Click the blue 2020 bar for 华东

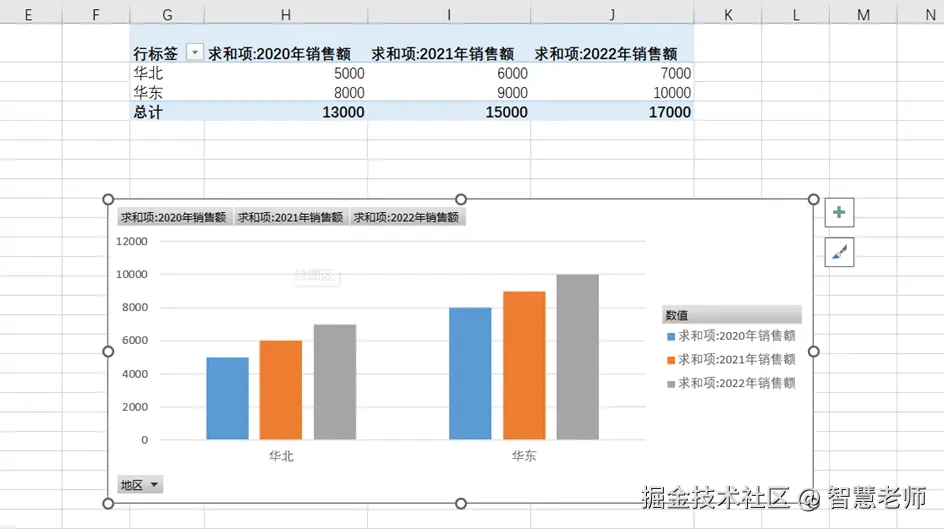[470, 374]
